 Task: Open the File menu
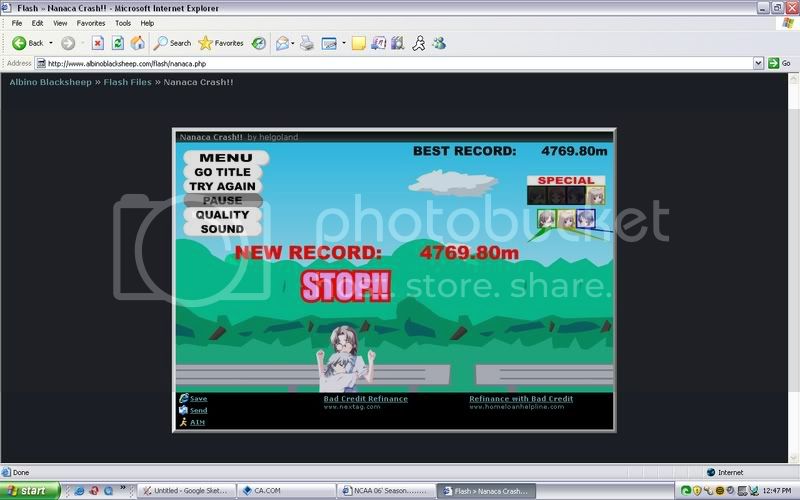17,23
